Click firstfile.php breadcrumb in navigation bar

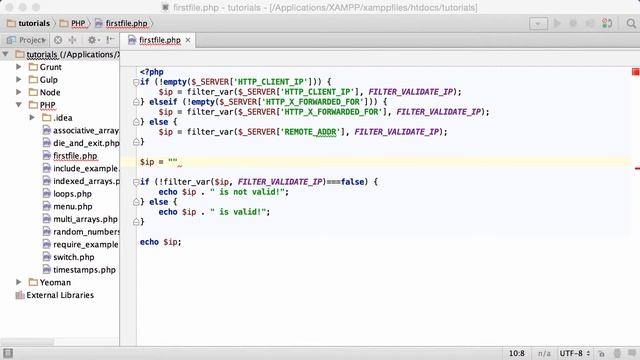[x=121, y=24]
